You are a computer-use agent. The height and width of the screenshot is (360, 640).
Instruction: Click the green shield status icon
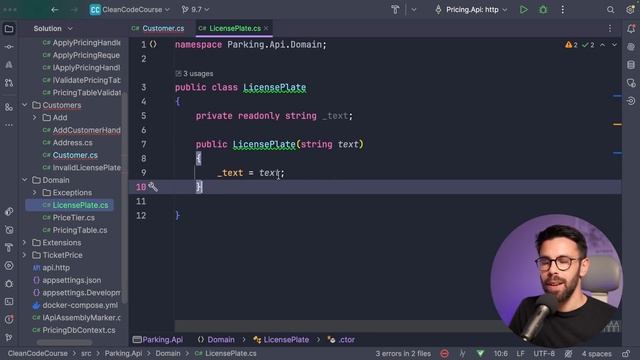480,353
